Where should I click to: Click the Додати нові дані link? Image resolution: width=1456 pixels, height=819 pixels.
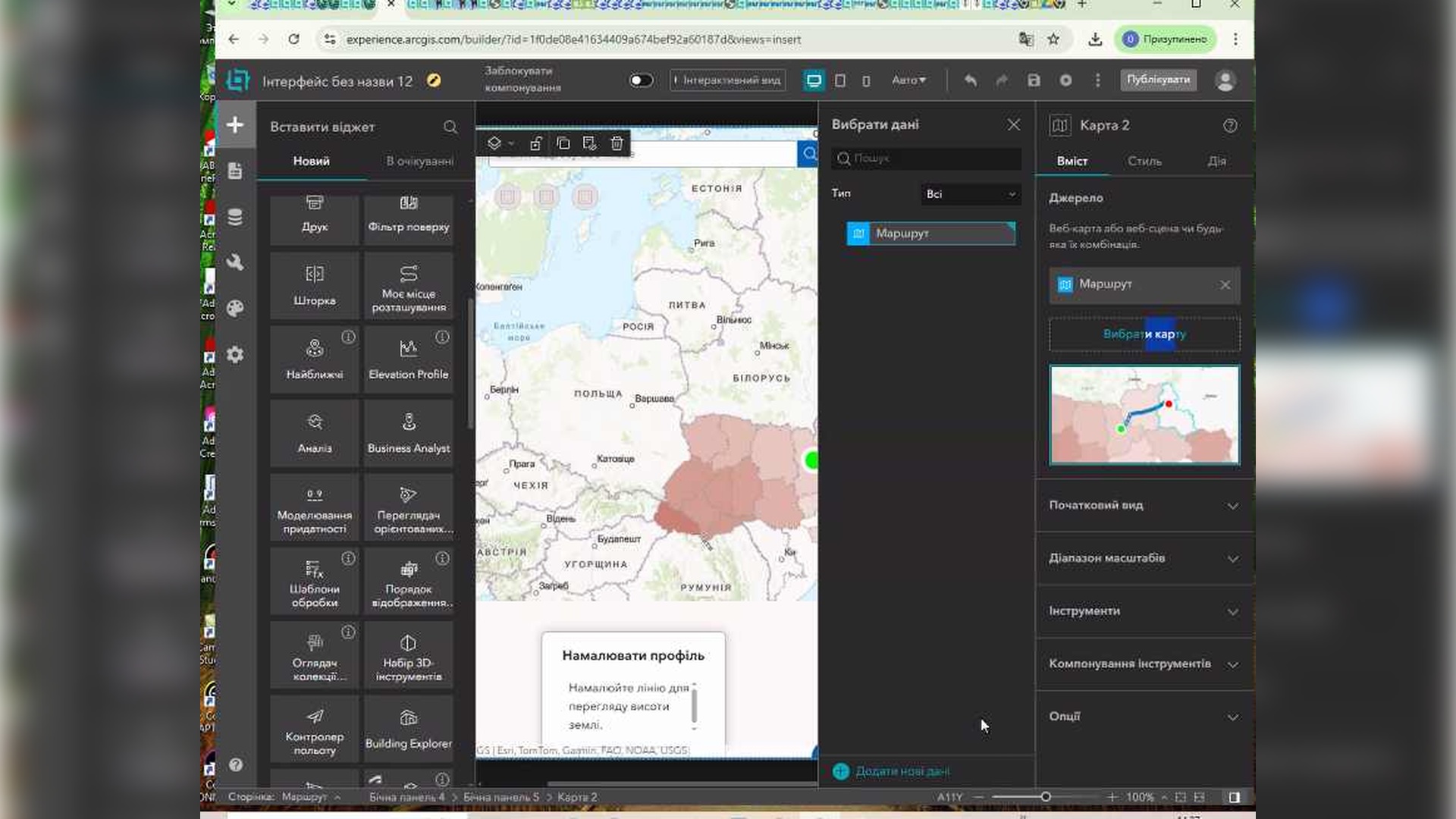point(902,771)
